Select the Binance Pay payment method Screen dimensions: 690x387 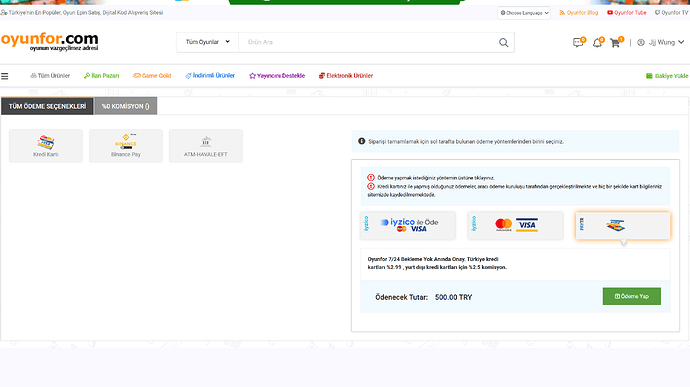coord(126,146)
